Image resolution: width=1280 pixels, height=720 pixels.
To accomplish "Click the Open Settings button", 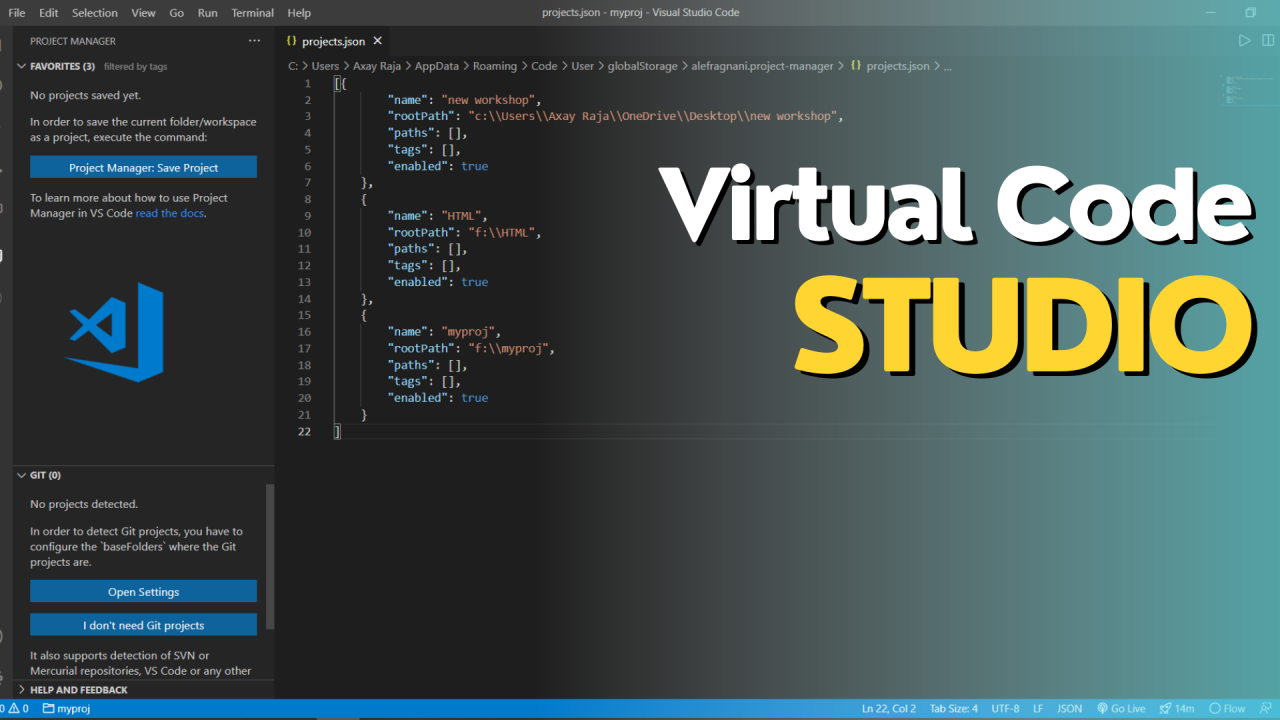I will point(143,592).
